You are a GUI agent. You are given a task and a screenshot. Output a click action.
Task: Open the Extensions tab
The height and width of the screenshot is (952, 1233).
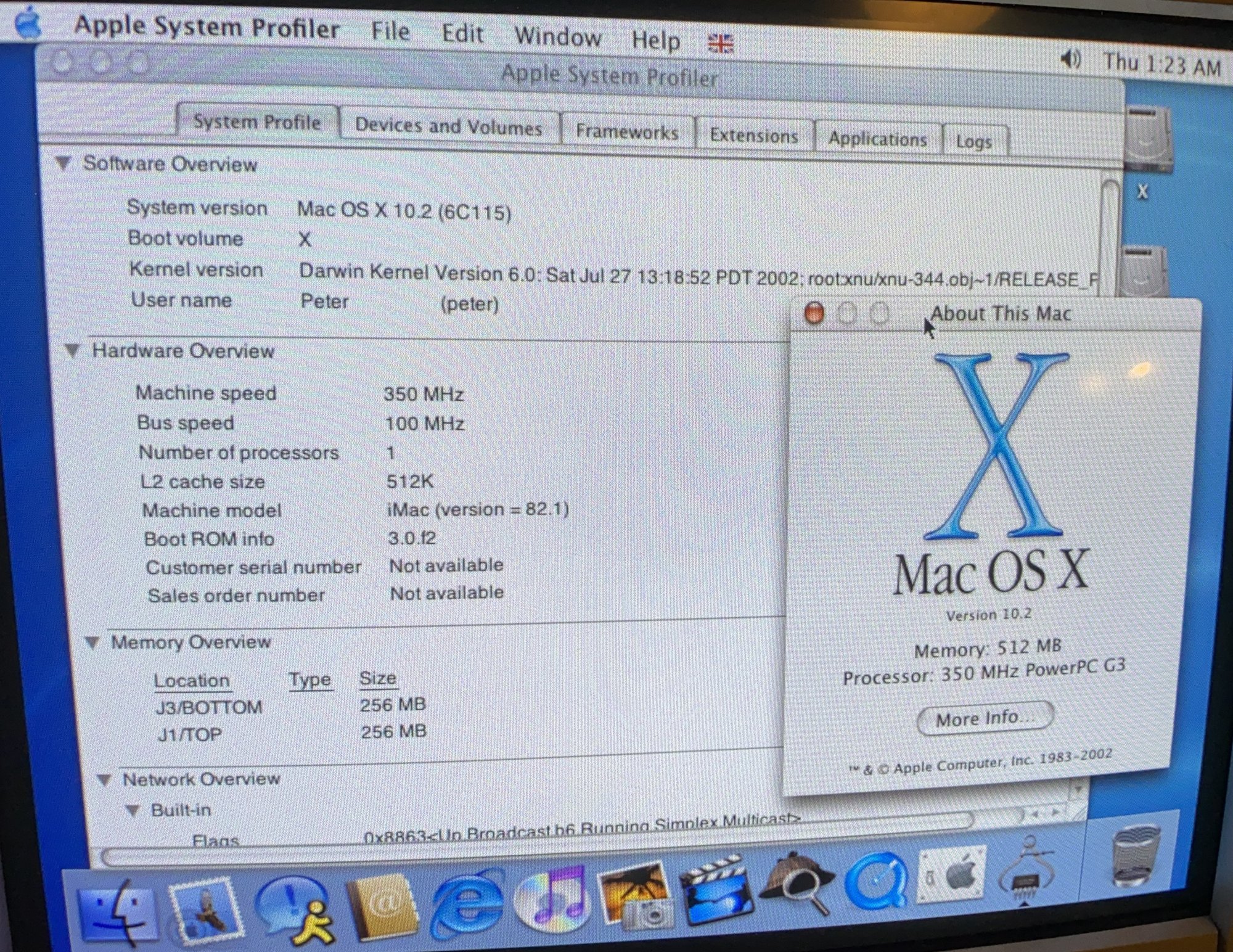pyautogui.click(x=753, y=135)
